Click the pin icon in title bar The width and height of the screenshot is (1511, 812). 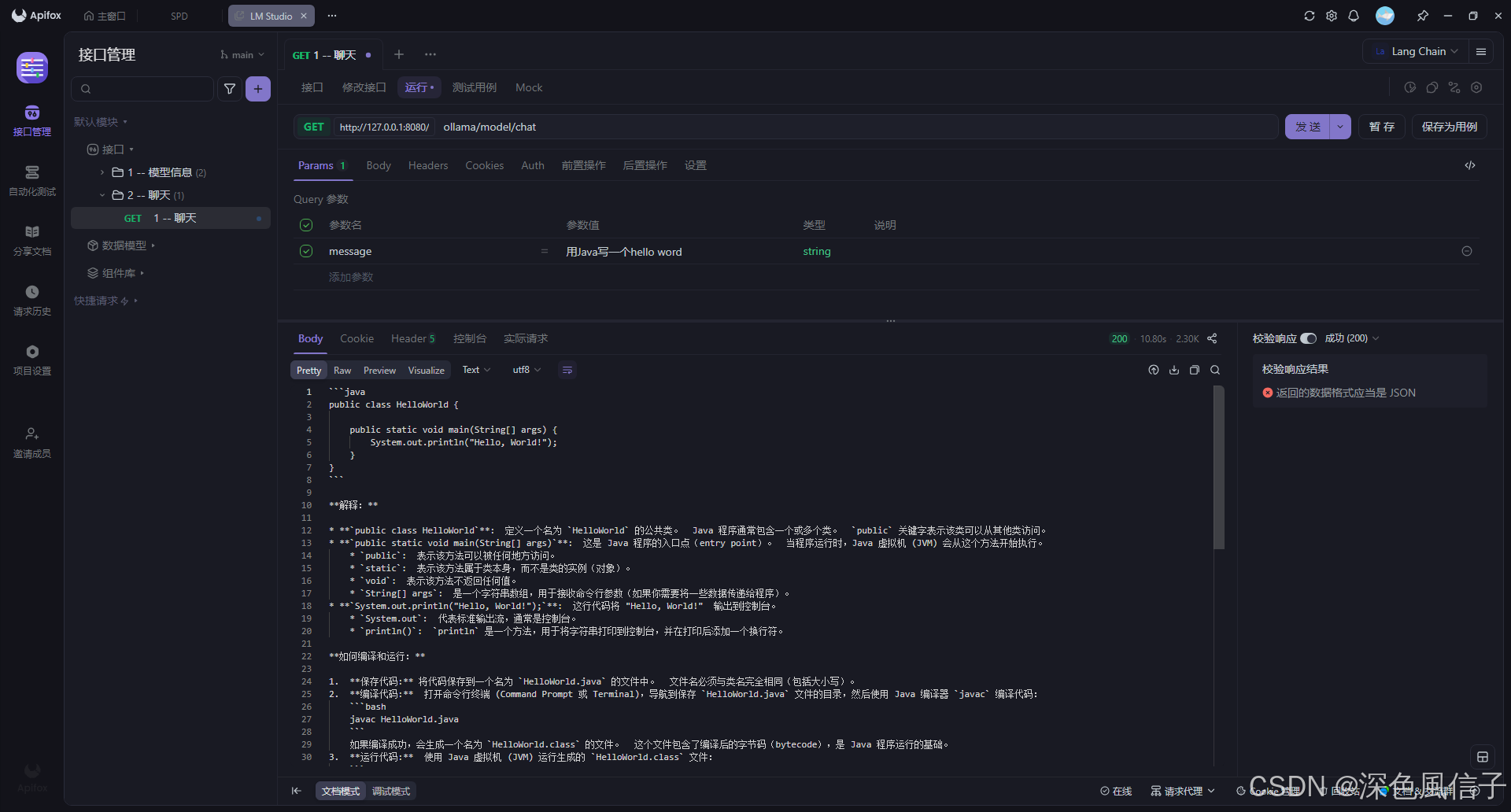[1423, 16]
